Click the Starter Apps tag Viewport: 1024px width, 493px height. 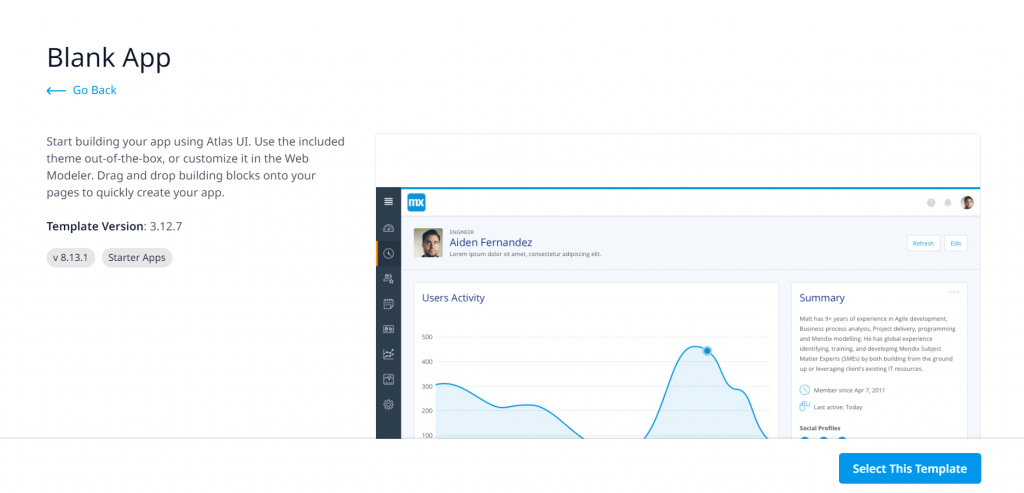point(137,257)
